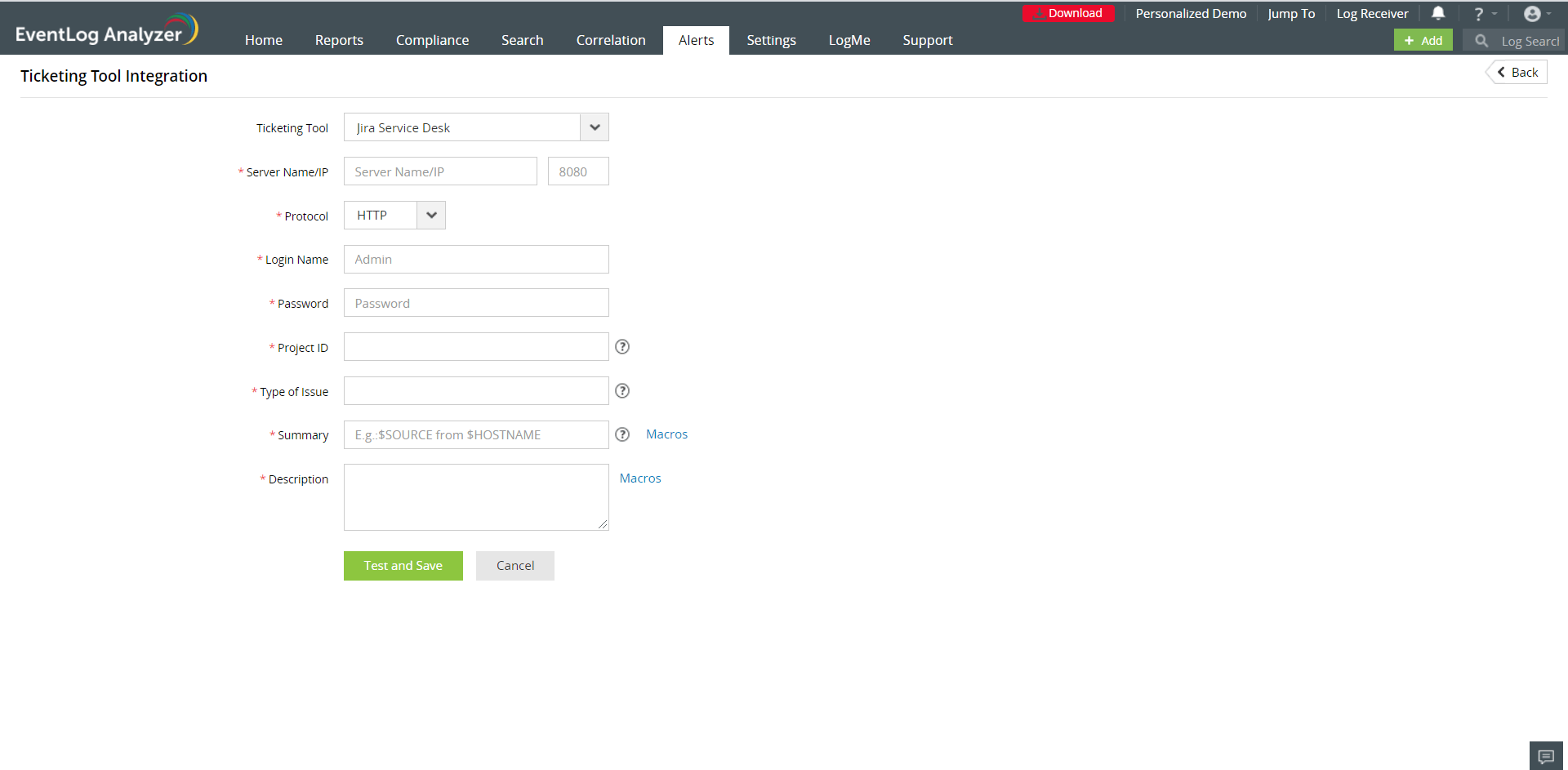The height and width of the screenshot is (770, 1568).
Task: Focus the Server Name/IP field
Action: (x=440, y=171)
